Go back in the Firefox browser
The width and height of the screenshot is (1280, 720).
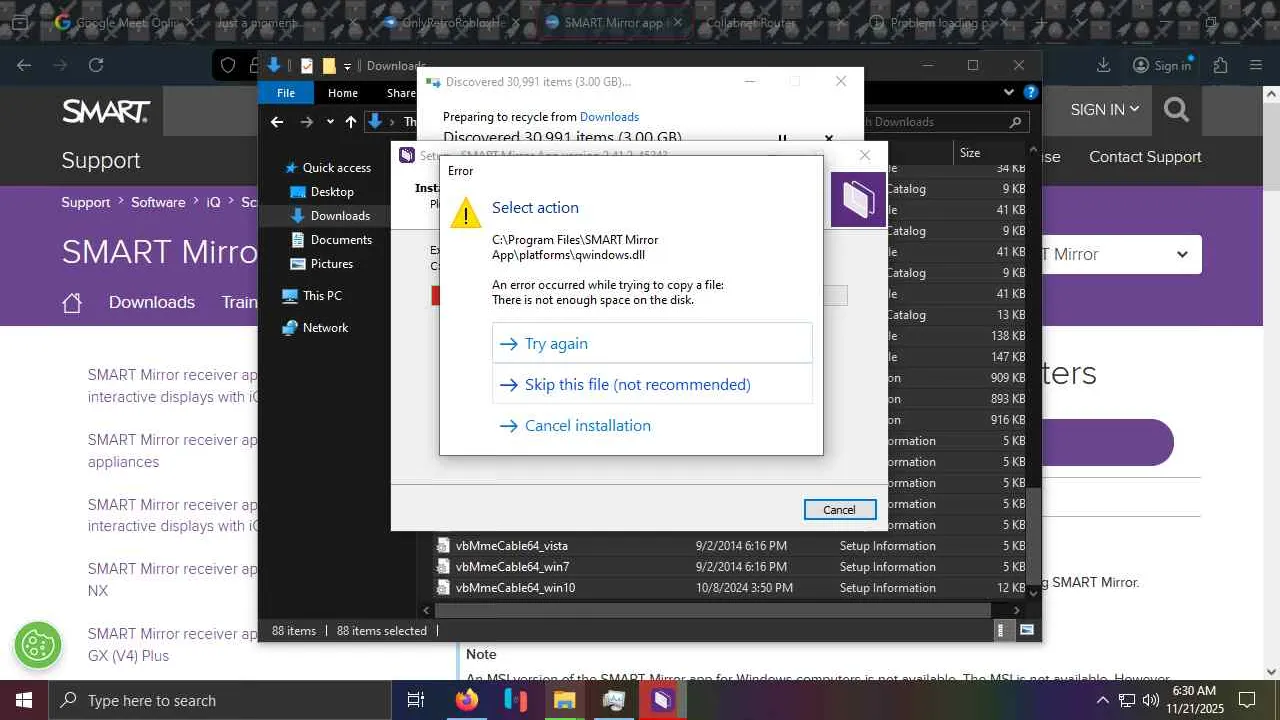click(x=24, y=65)
